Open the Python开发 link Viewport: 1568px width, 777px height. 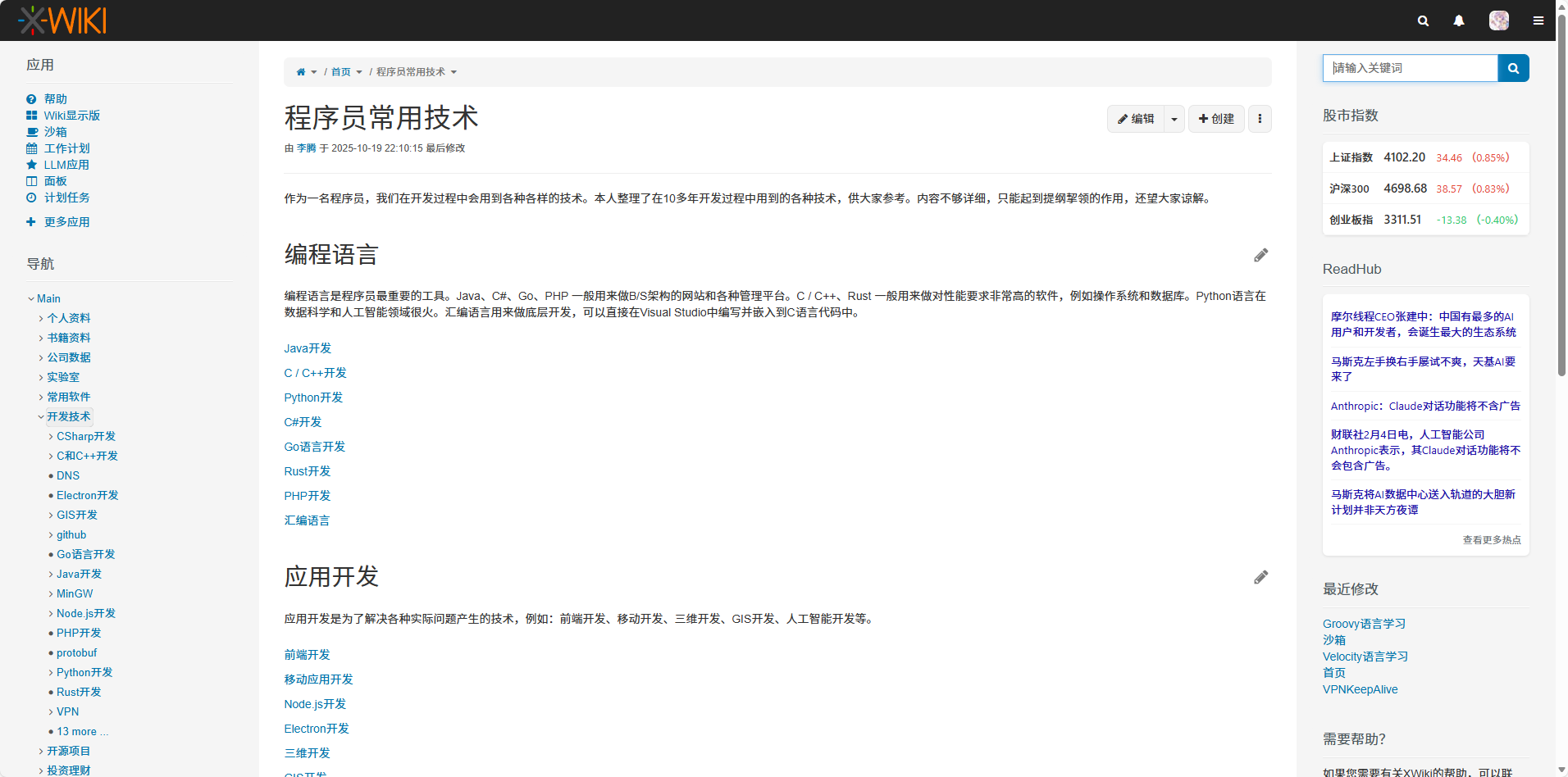[312, 398]
